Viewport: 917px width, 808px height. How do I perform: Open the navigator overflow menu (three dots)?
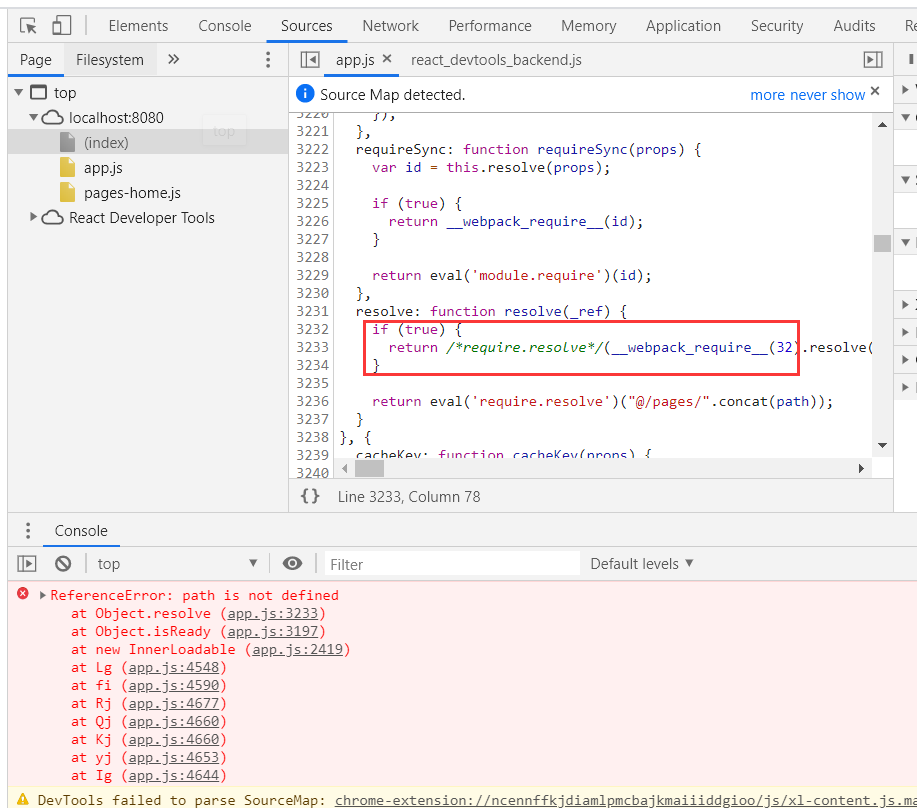pos(268,59)
